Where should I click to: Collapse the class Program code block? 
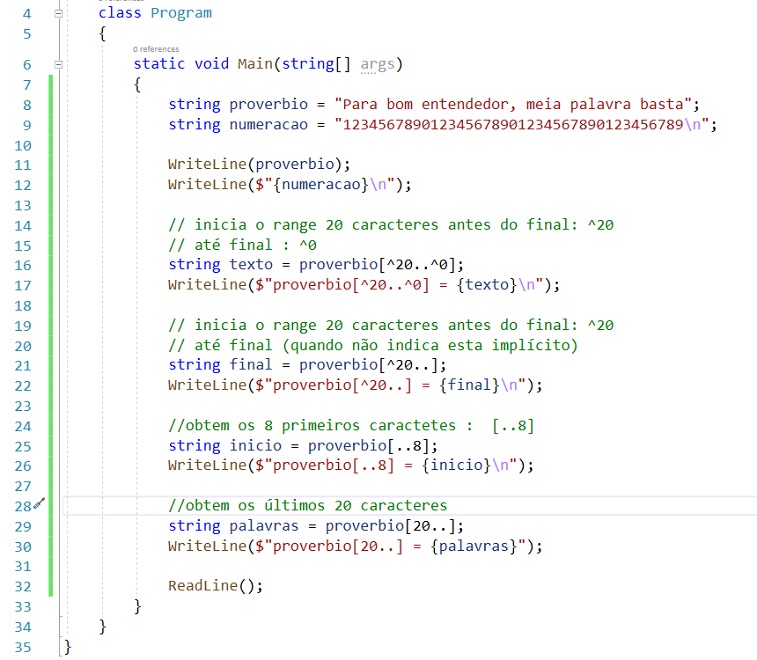pyautogui.click(x=58, y=14)
